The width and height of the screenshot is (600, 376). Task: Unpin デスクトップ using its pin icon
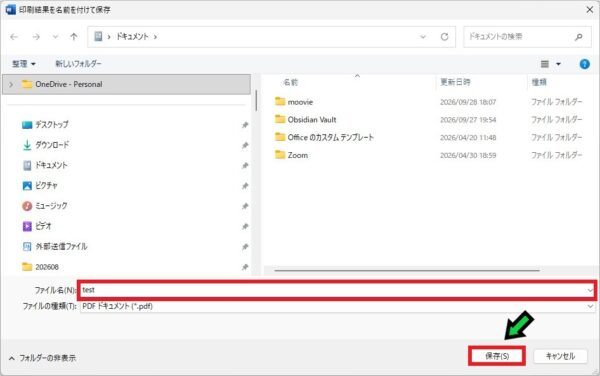tap(245, 125)
